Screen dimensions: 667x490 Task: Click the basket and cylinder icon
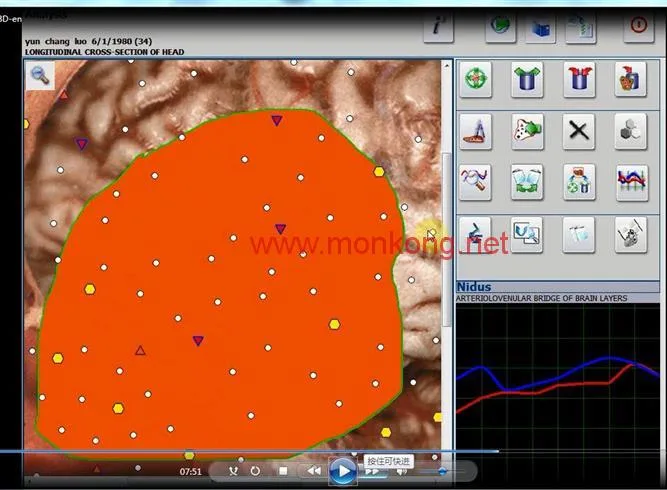click(x=630, y=79)
